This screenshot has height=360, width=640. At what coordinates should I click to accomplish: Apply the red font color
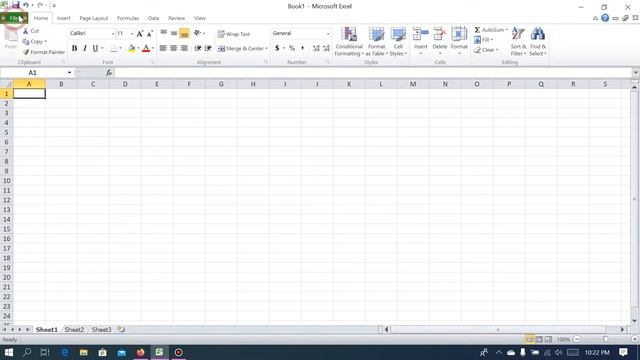click(146, 49)
